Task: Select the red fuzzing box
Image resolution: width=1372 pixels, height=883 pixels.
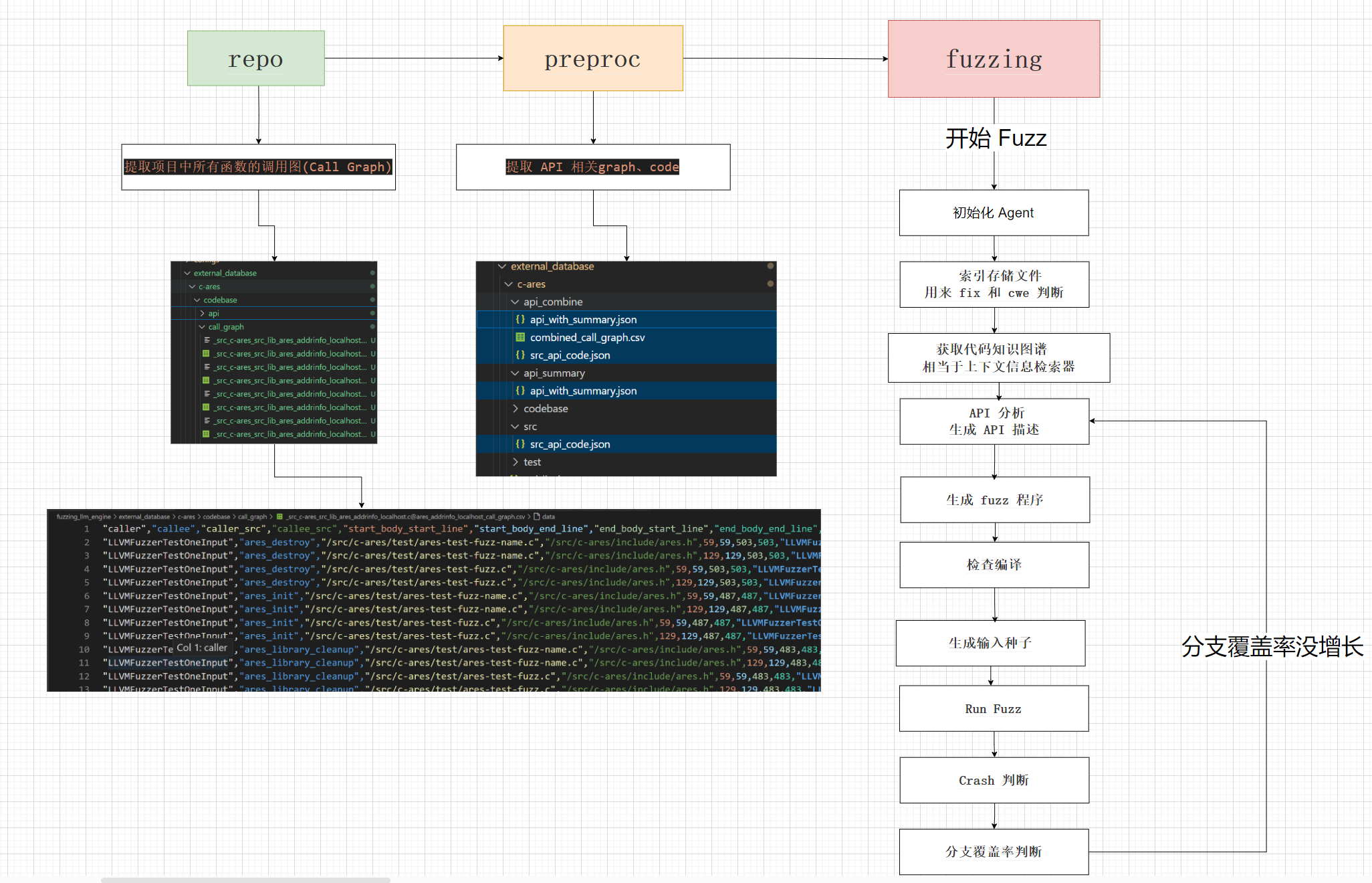Action: click(x=994, y=59)
